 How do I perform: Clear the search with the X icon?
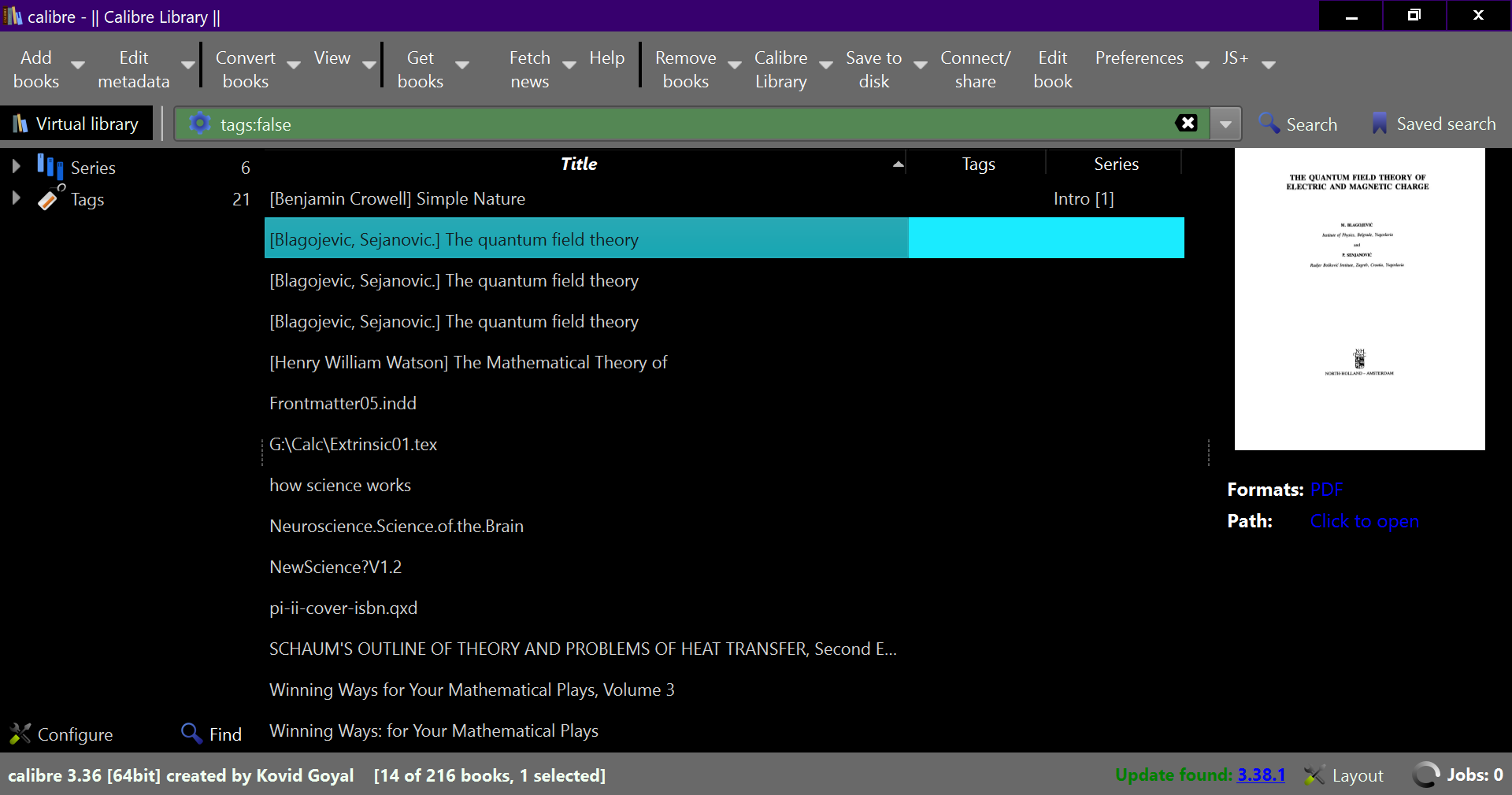[x=1187, y=123]
